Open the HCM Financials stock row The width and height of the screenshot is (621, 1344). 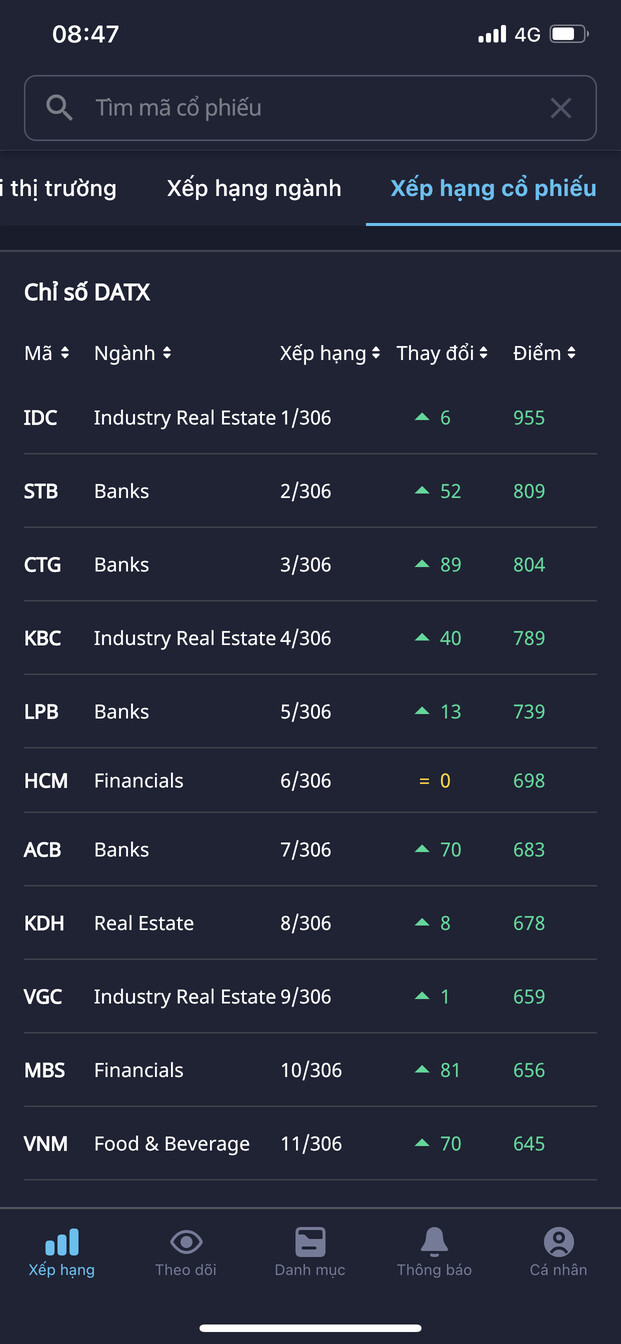(310, 781)
